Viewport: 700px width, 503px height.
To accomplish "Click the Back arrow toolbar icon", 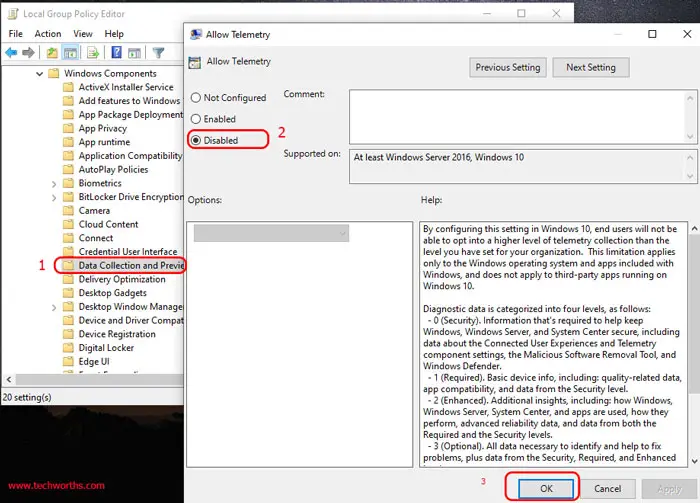I will (x=13, y=52).
